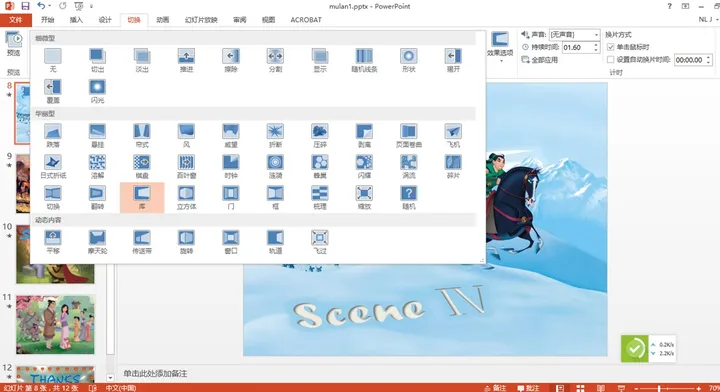Select the 缩放 (Zoom) transition
720x392 pixels.
click(364, 197)
